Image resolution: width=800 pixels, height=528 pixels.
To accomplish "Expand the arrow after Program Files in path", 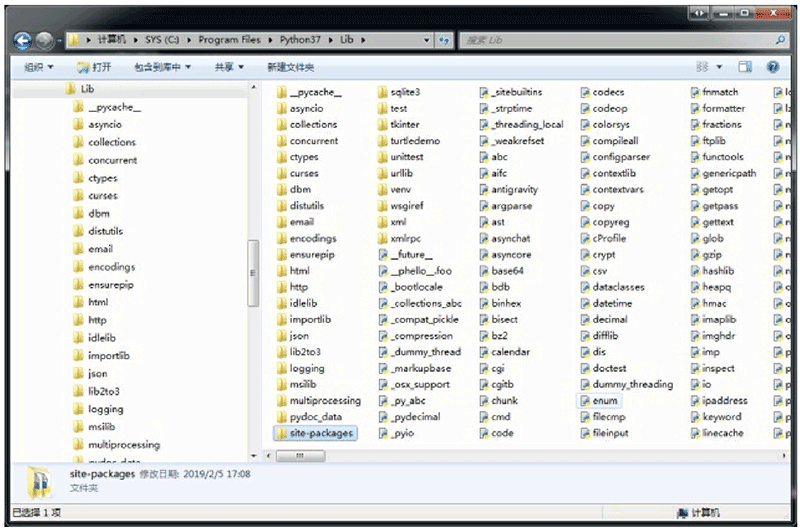I will 270,40.
